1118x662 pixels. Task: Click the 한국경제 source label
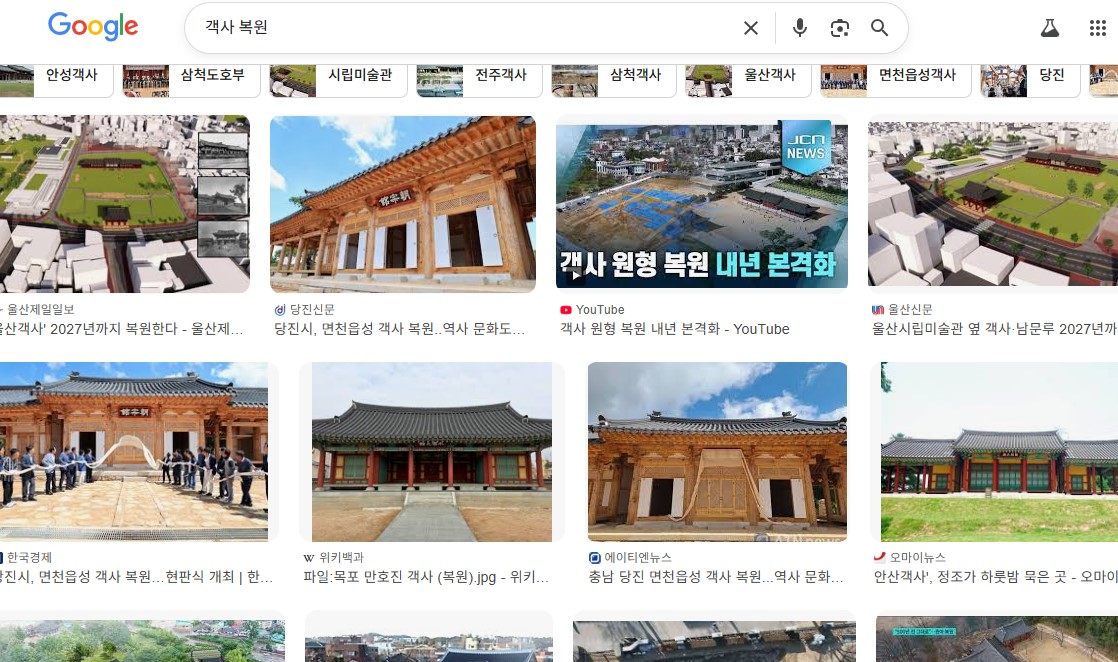29,557
